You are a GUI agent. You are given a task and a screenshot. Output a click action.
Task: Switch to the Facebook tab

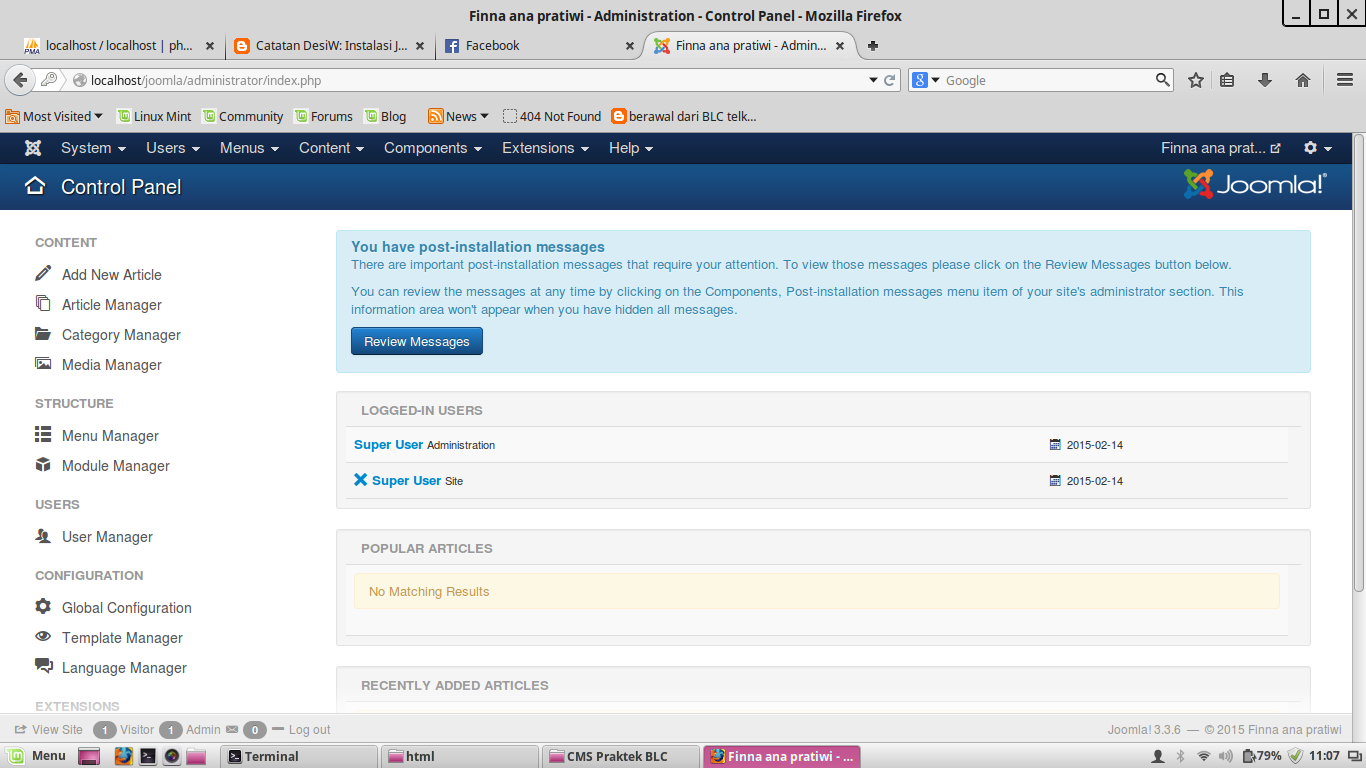538,46
